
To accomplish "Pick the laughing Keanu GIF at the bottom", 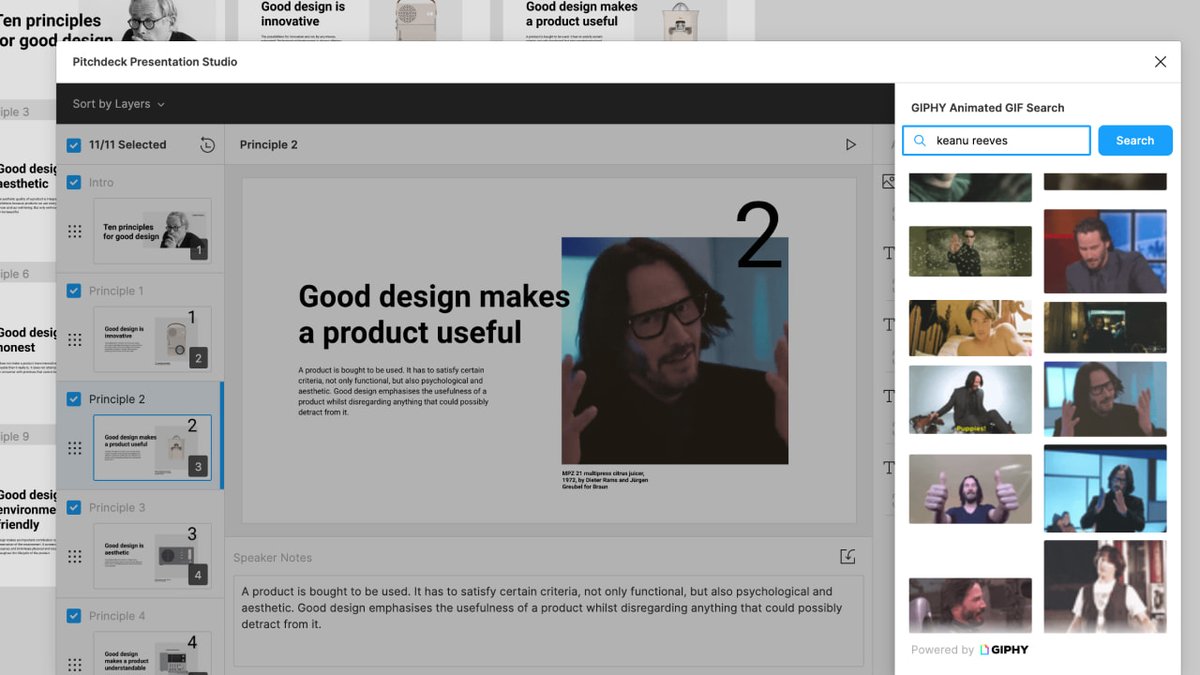I will [x=970, y=605].
